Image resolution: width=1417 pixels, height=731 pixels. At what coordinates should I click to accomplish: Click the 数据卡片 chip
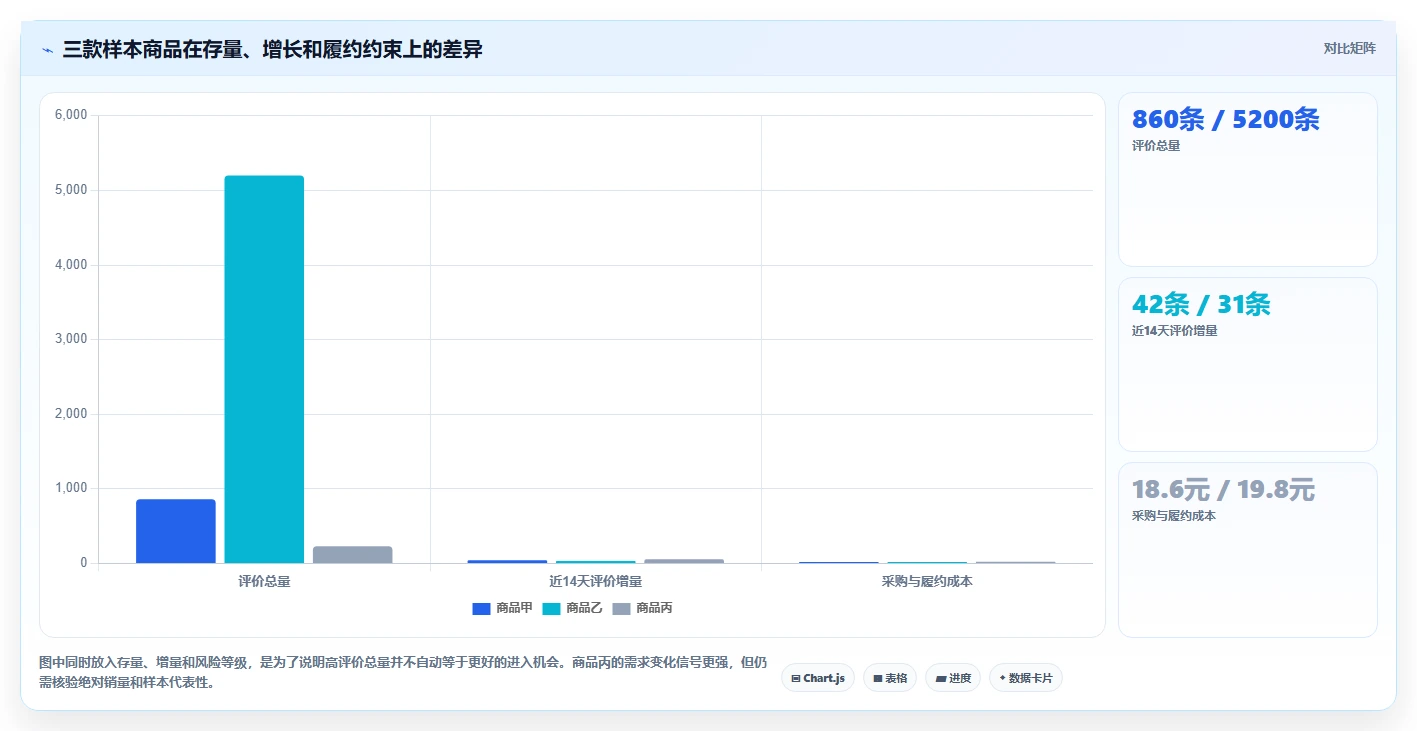(1026, 678)
